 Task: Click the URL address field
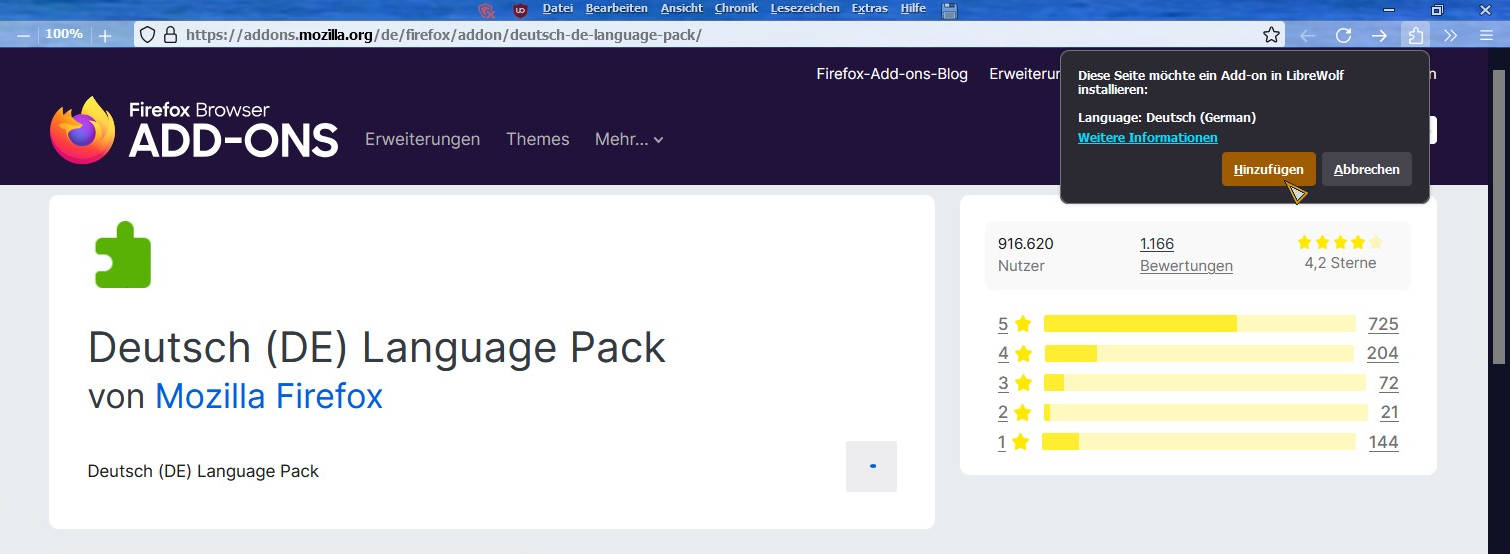(x=710, y=35)
